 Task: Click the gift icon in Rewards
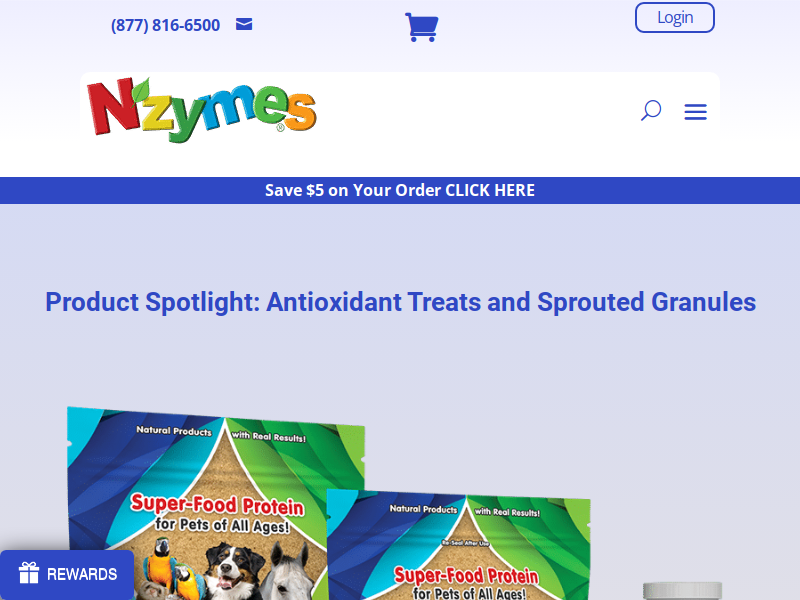(29, 572)
